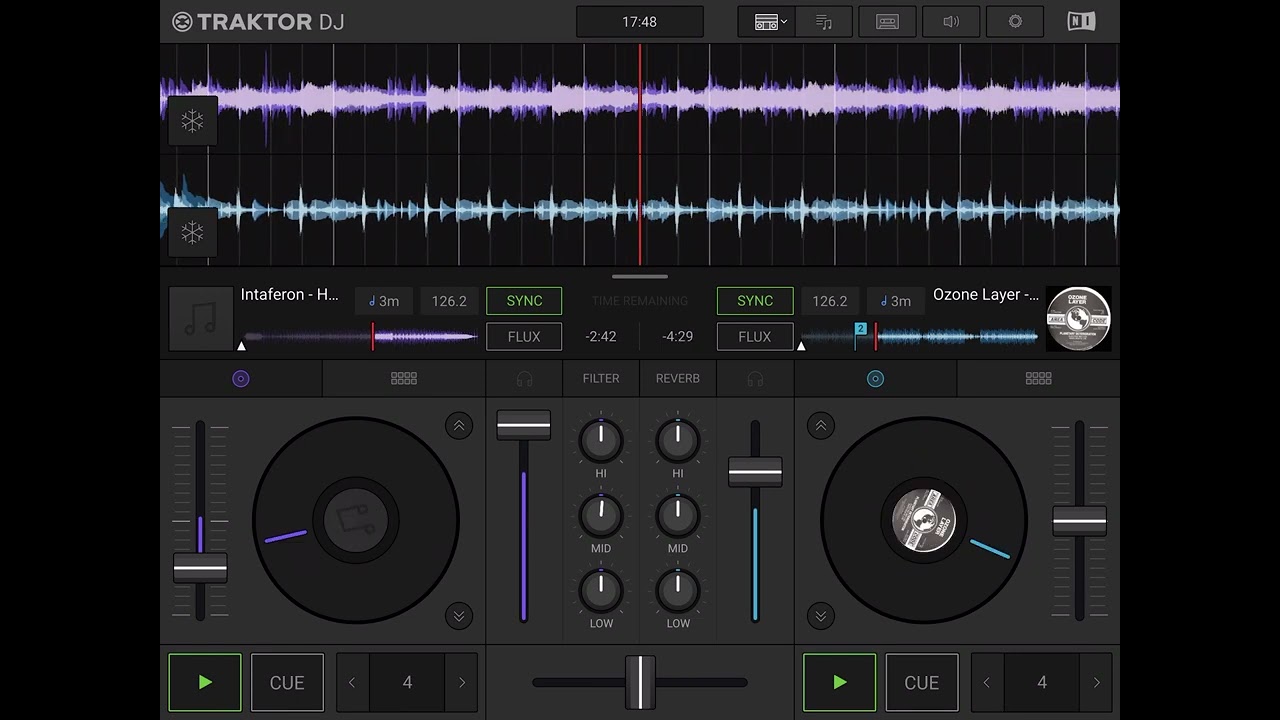Click the right deck 3m key indicator
The width and height of the screenshot is (1280, 720).
(894, 301)
